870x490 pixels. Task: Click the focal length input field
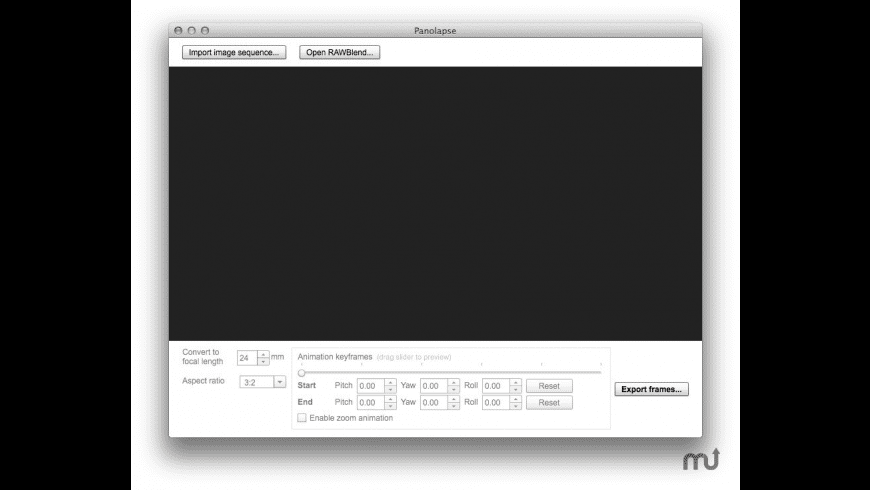click(247, 358)
